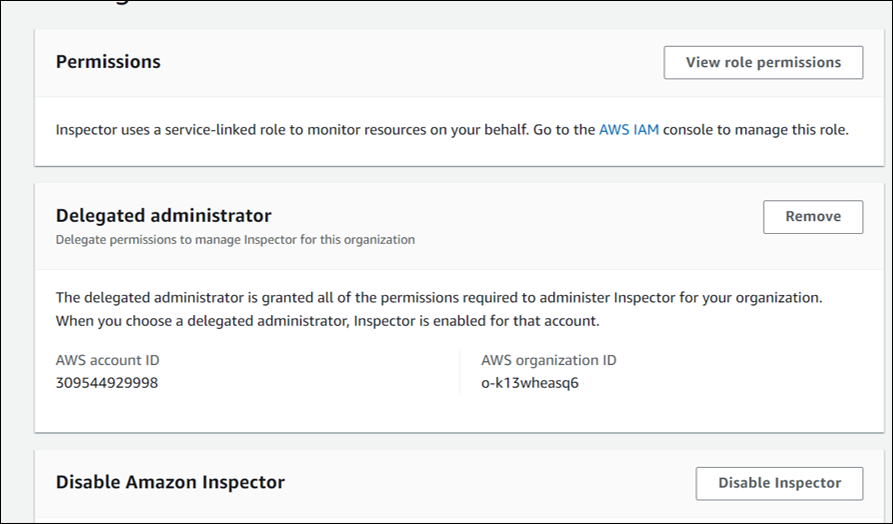Select the account ID value 309544929998
Screen dimensions: 893x524
107,383
